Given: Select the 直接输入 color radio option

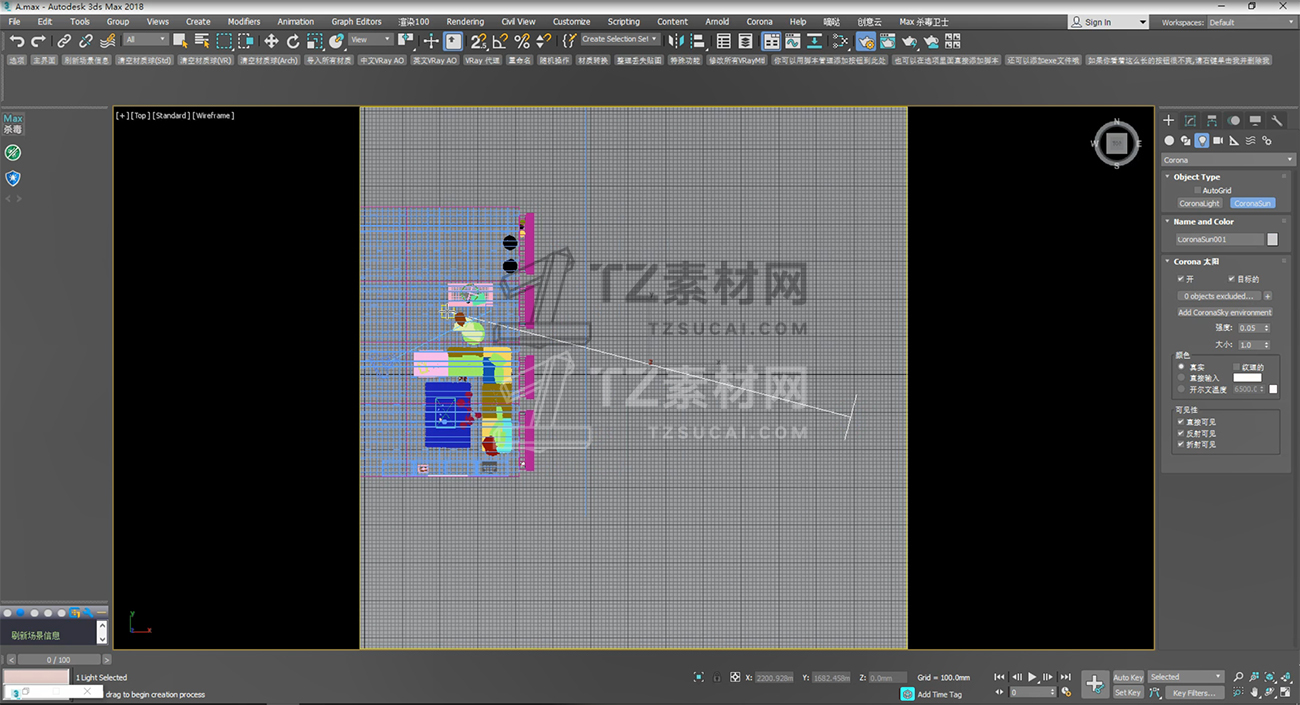Looking at the screenshot, I should click(1181, 378).
